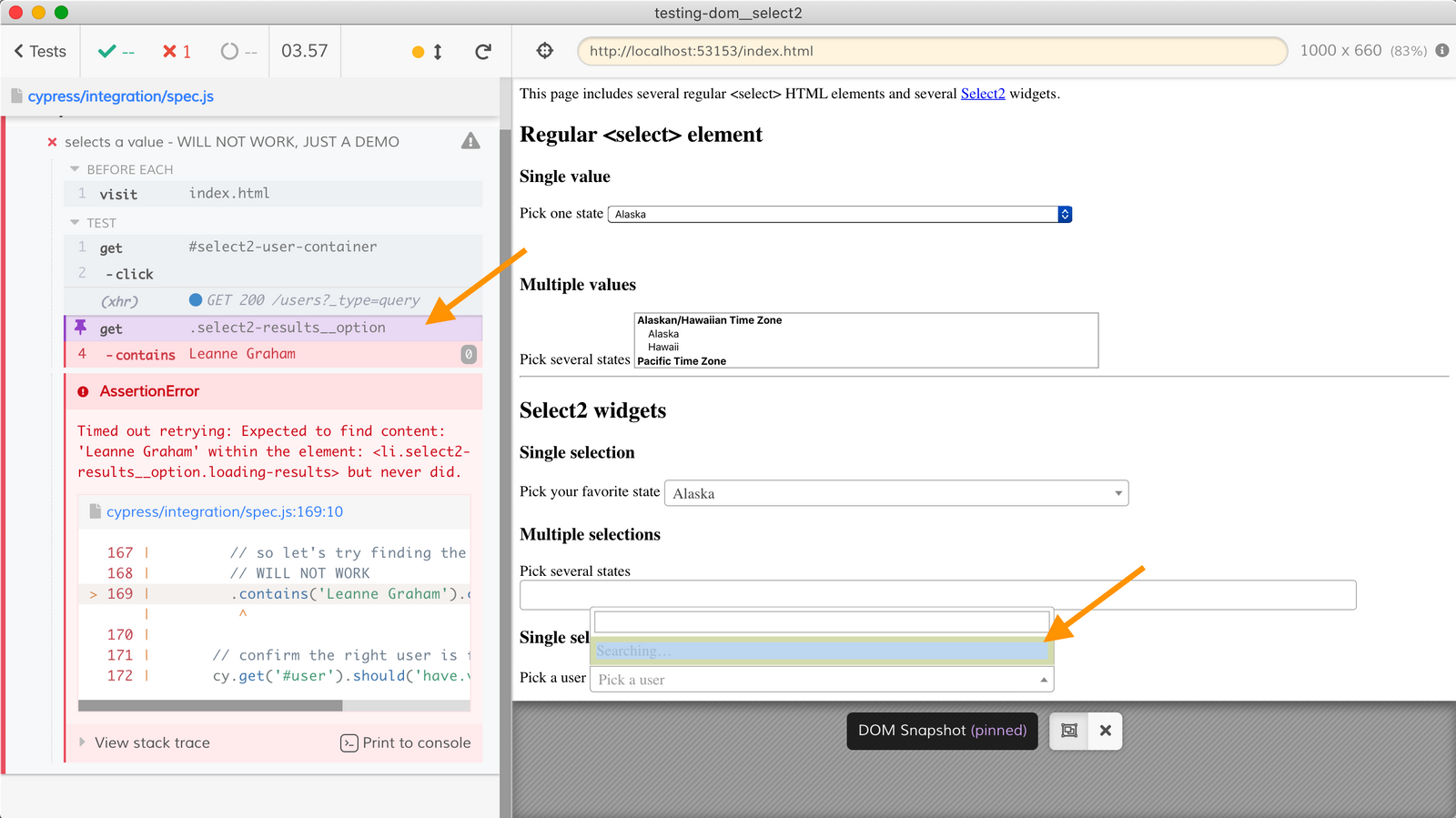Open Pick your favorite state Select2 dropdown

pyautogui.click(x=895, y=493)
